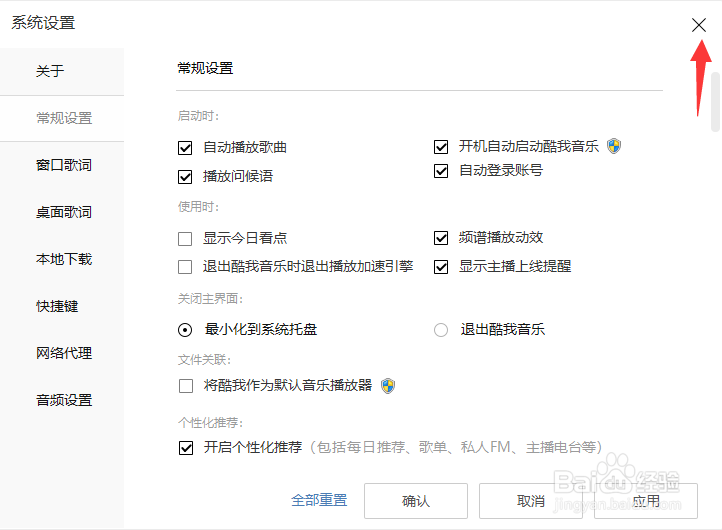Open 本地下载 settings tab
The image size is (722, 530).
[62, 259]
